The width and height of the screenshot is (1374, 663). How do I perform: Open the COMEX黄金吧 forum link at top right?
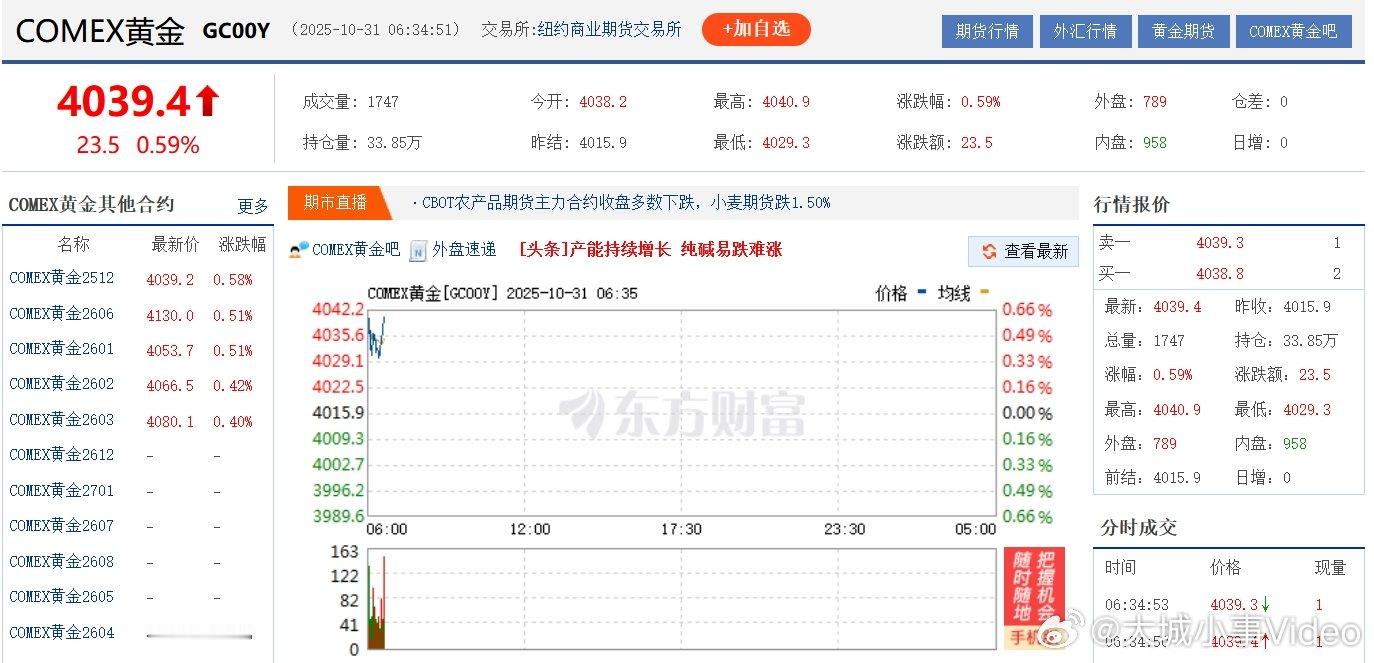[1294, 31]
